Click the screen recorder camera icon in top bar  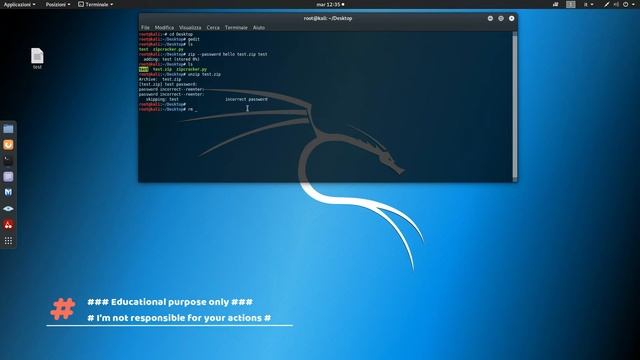(x=556, y=4)
